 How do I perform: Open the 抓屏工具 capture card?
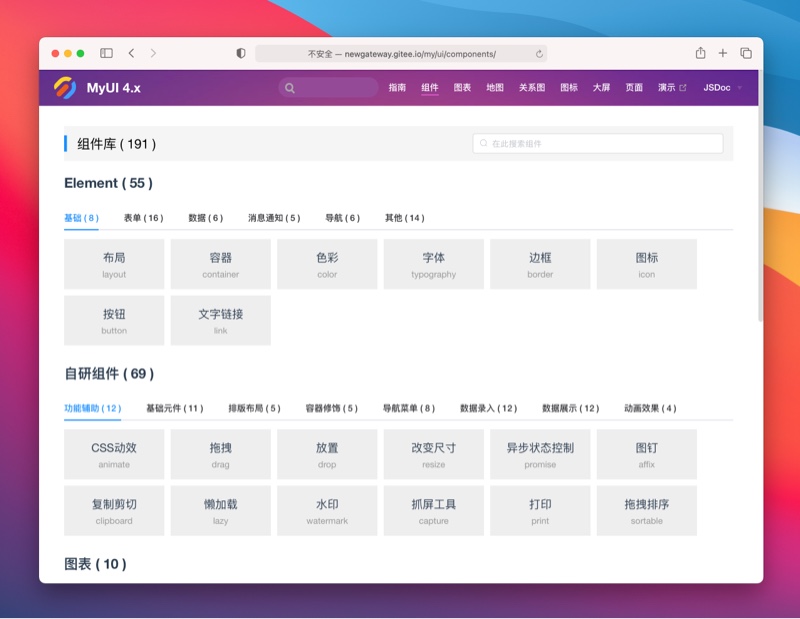coord(434,510)
